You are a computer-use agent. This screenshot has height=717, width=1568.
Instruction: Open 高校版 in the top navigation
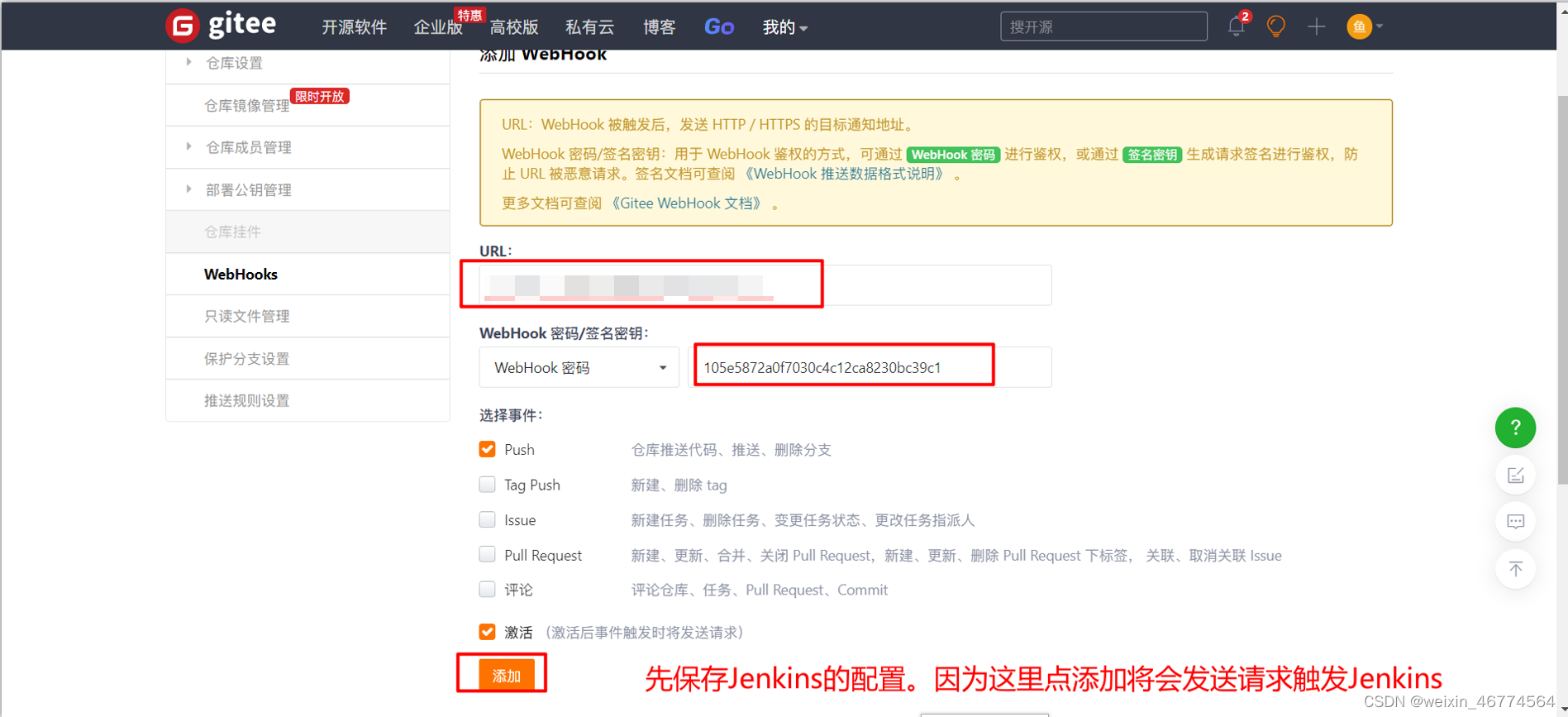click(x=513, y=27)
